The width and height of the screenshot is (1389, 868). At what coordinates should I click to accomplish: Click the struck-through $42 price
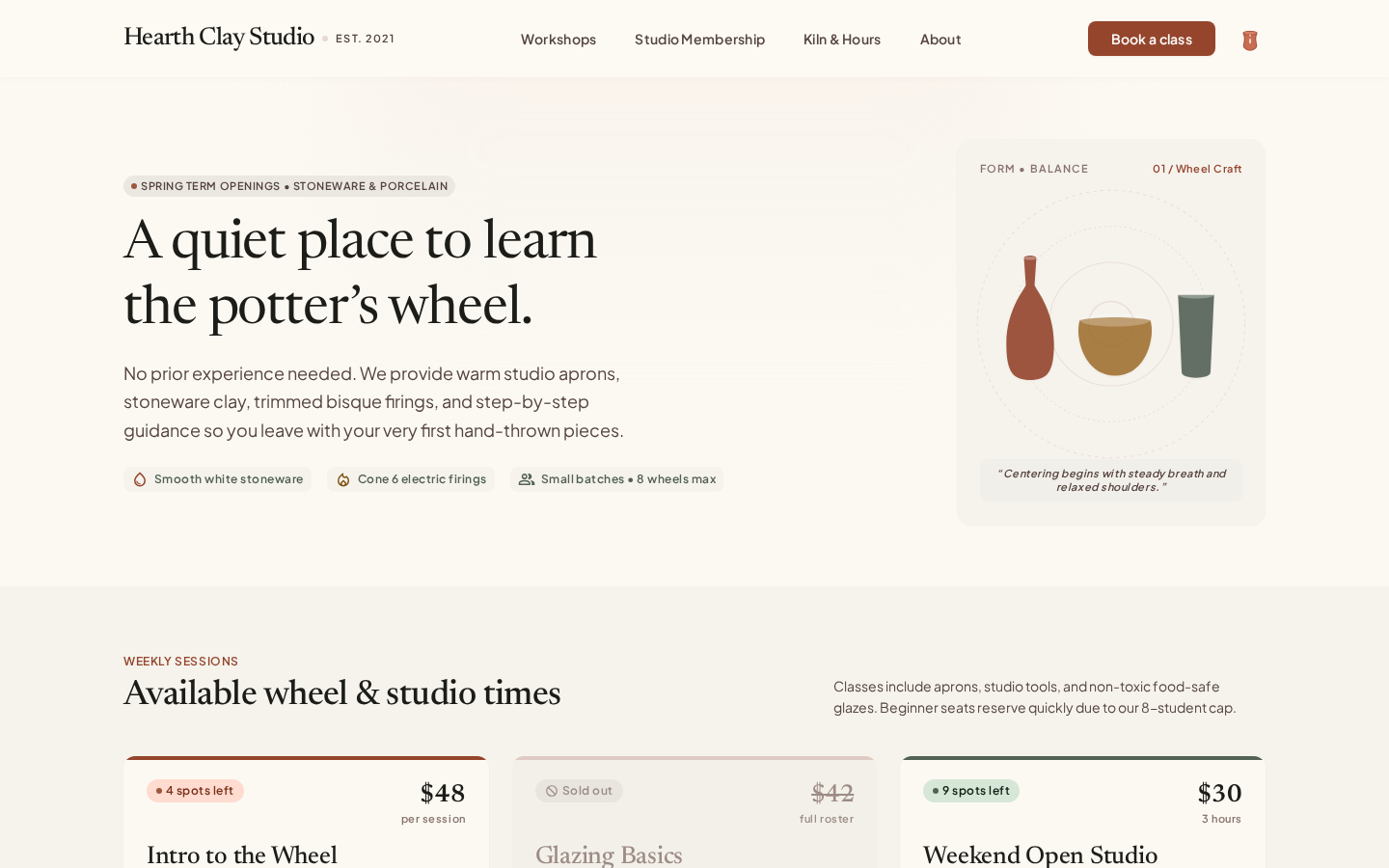832,794
